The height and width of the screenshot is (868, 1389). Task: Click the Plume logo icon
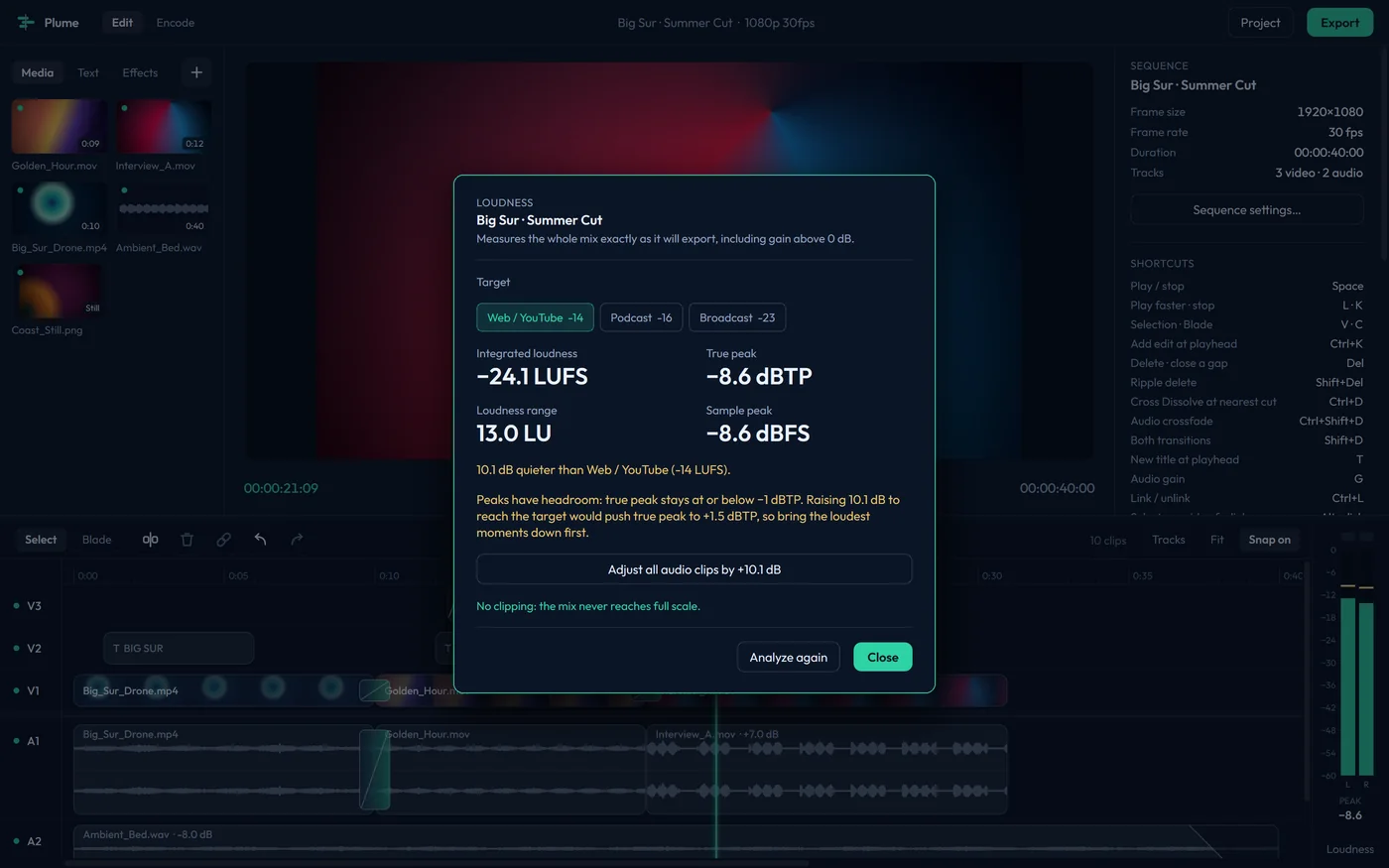26,22
